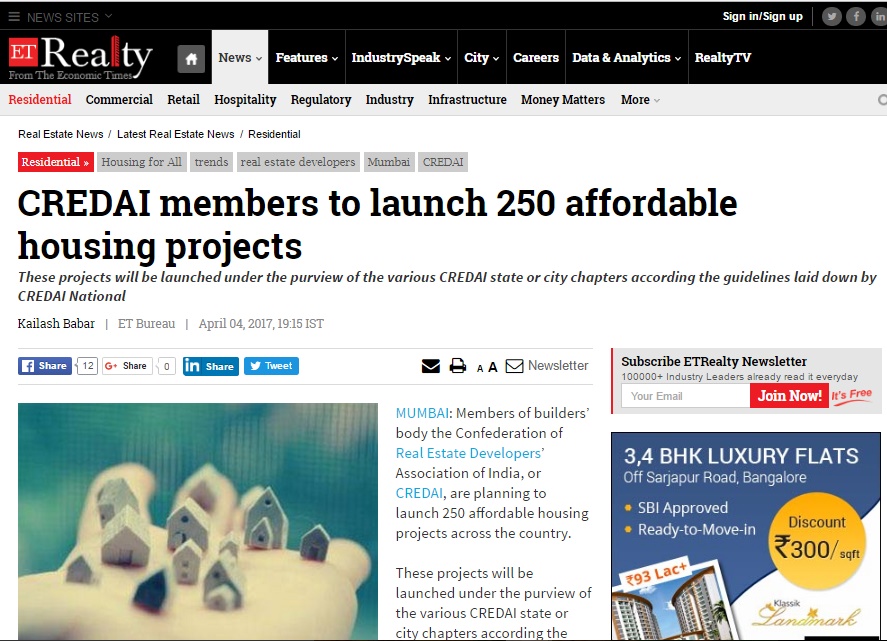Click the home icon in navigation bar
Screen dimensions: 887x641
coord(191,59)
